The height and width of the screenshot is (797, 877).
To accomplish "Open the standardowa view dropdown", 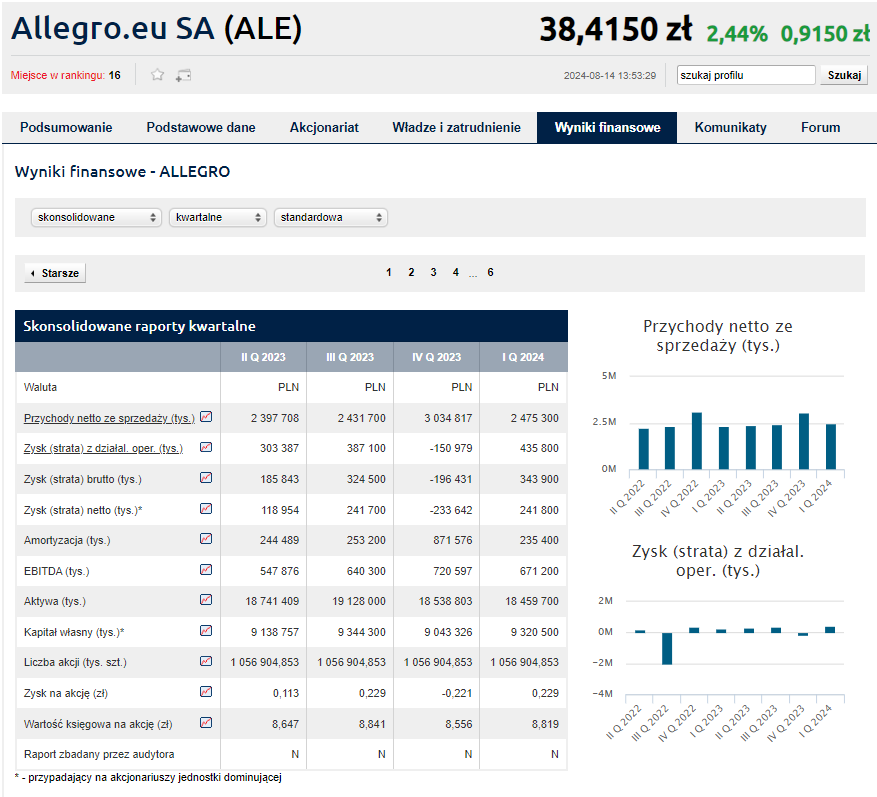I will pyautogui.click(x=331, y=218).
